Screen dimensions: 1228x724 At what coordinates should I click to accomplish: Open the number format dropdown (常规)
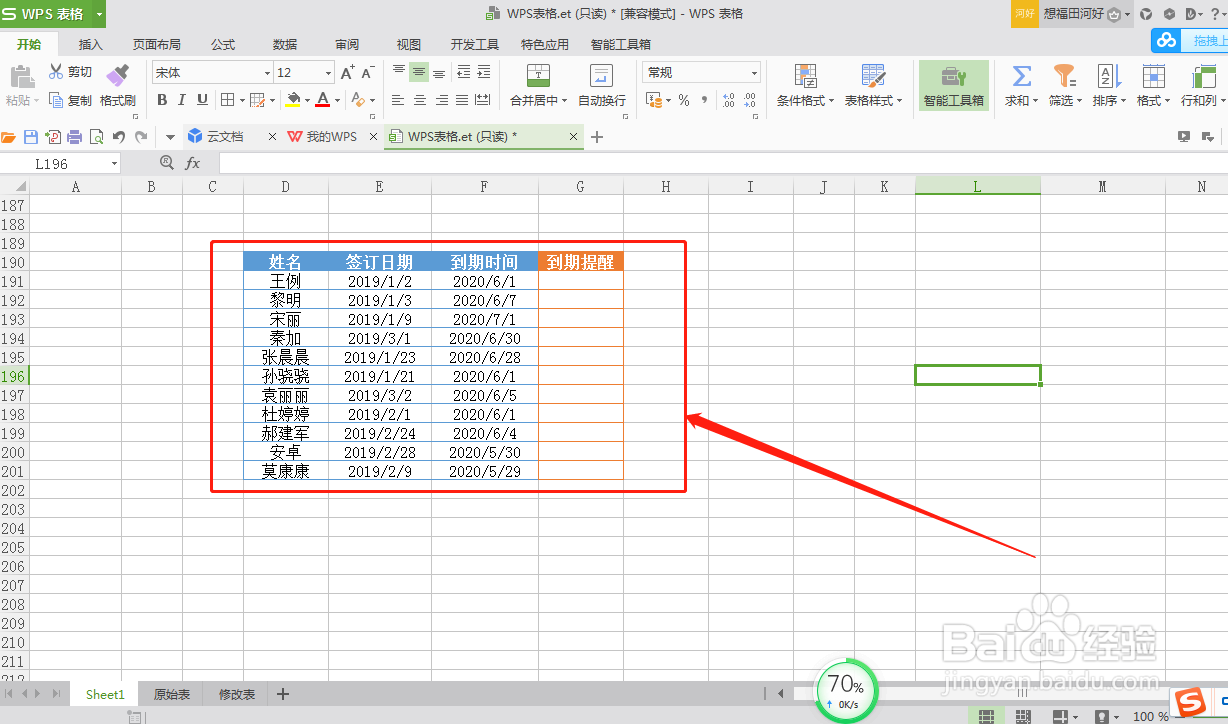pos(754,73)
